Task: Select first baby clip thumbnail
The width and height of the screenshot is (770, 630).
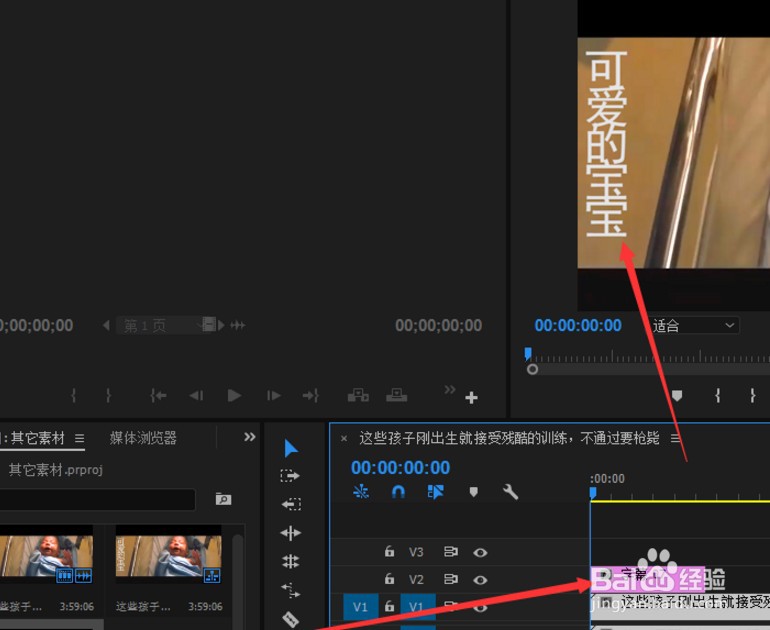Action: pos(46,556)
